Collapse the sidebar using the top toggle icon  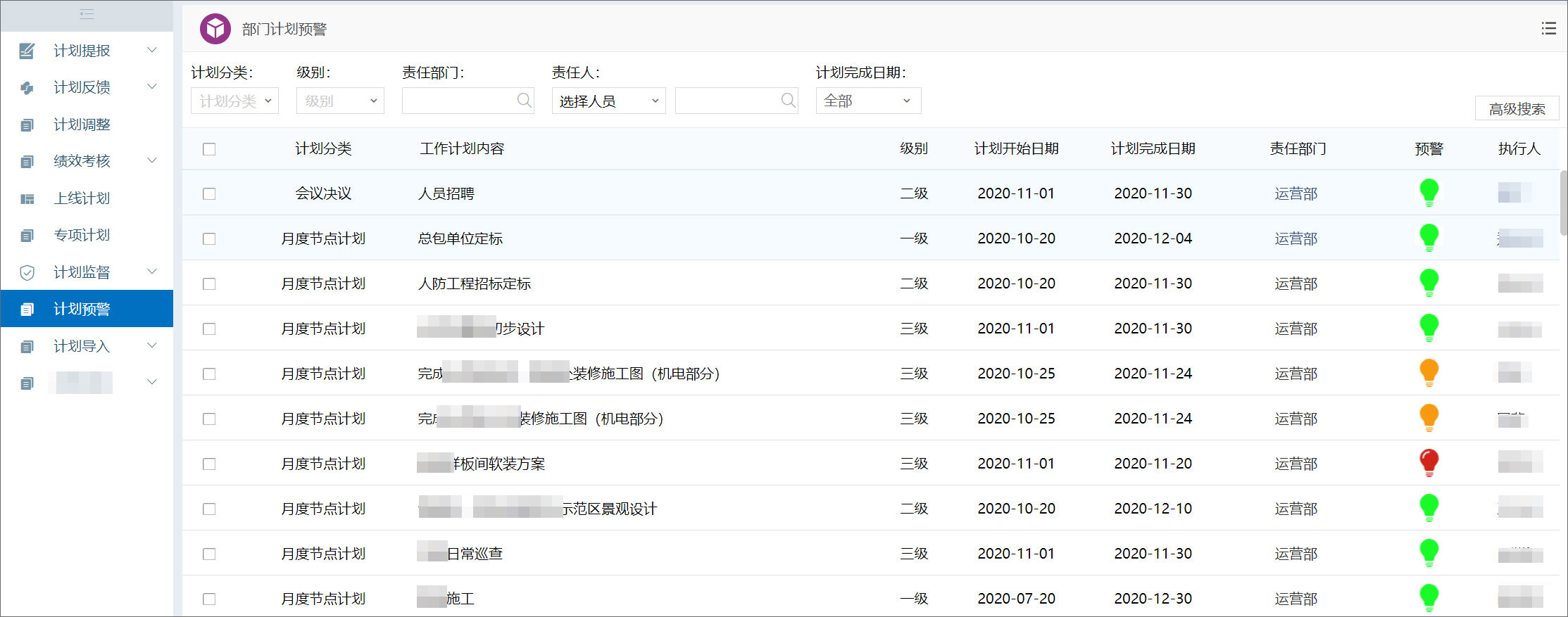click(x=87, y=14)
